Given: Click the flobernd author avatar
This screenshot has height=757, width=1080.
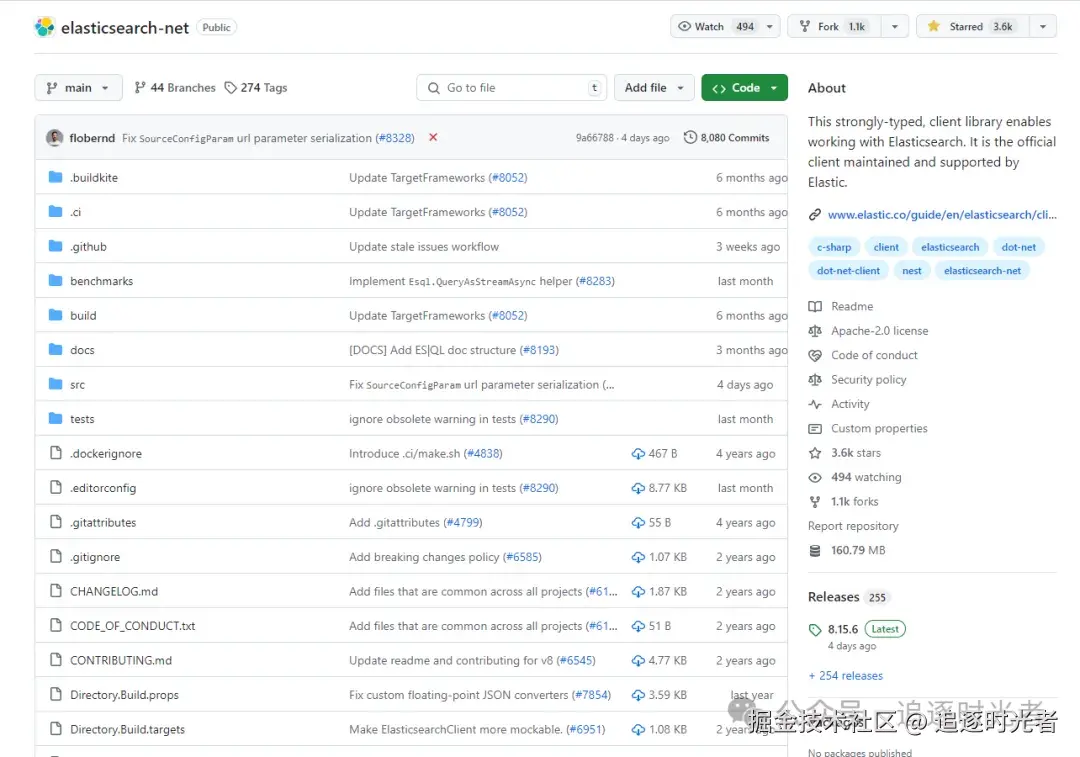Looking at the screenshot, I should [x=55, y=138].
